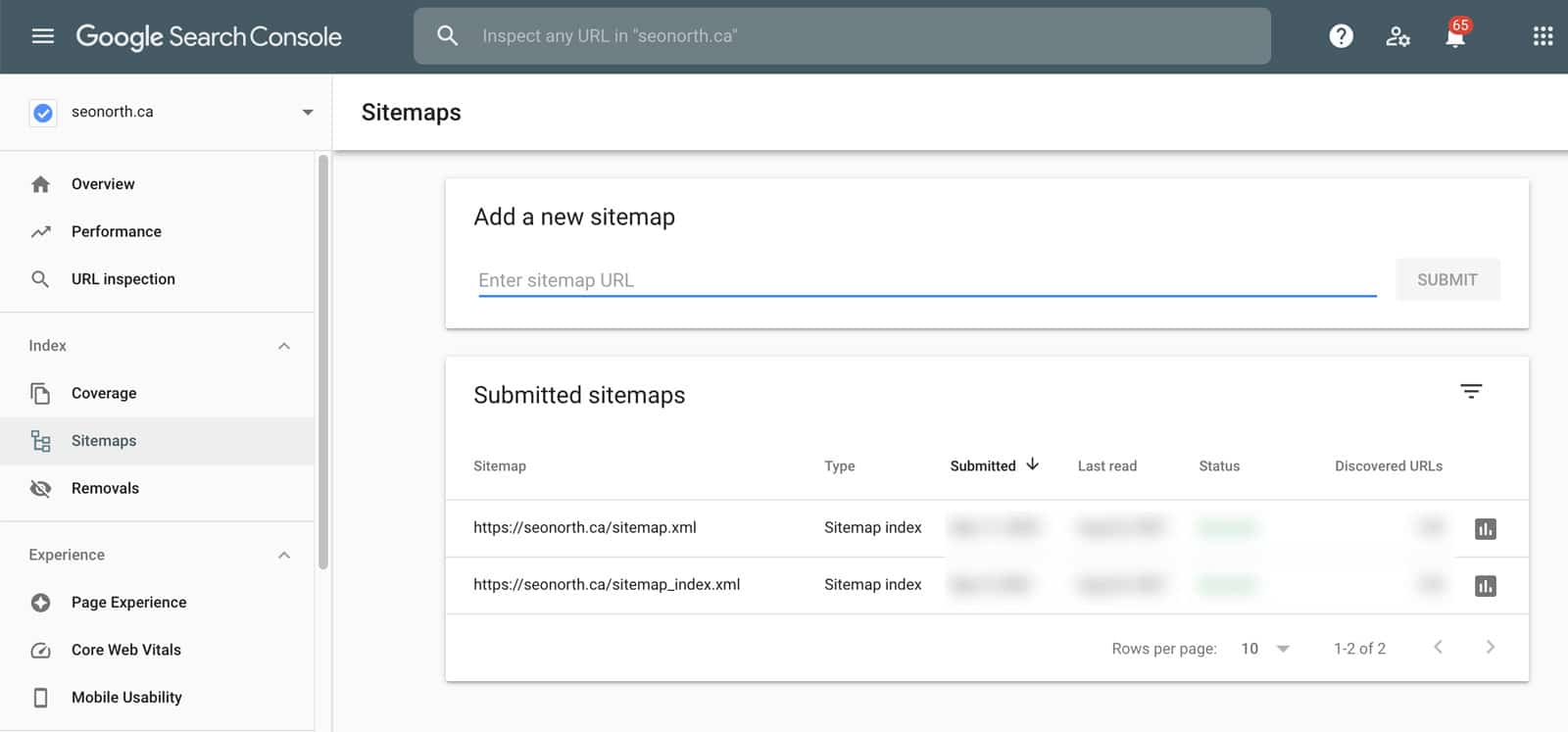The height and width of the screenshot is (732, 1568).
Task: Click the search magnifier icon in URL bar
Action: tap(448, 36)
